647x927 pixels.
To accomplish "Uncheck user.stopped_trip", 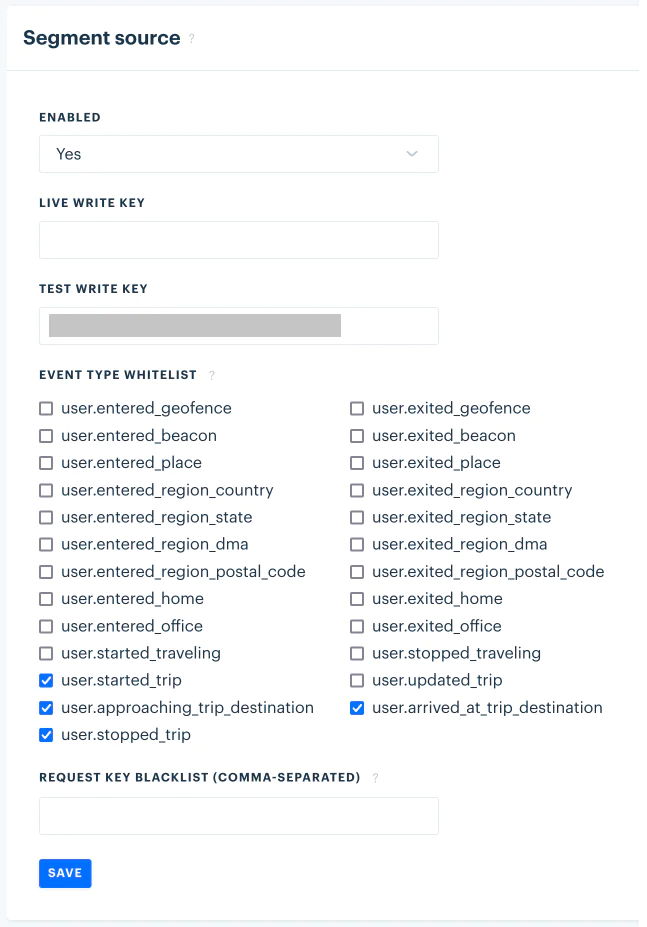I will click(45, 735).
